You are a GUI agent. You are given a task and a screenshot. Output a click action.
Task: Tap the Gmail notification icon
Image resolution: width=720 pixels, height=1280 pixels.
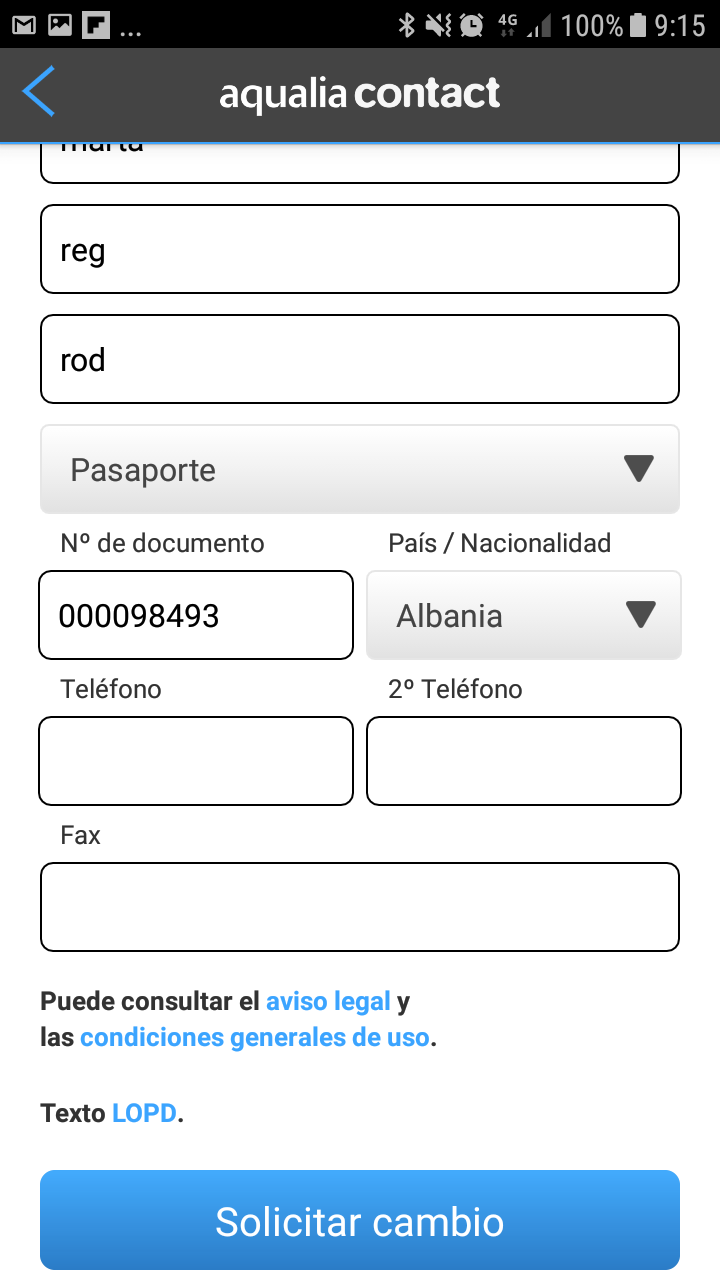[x=23, y=24]
